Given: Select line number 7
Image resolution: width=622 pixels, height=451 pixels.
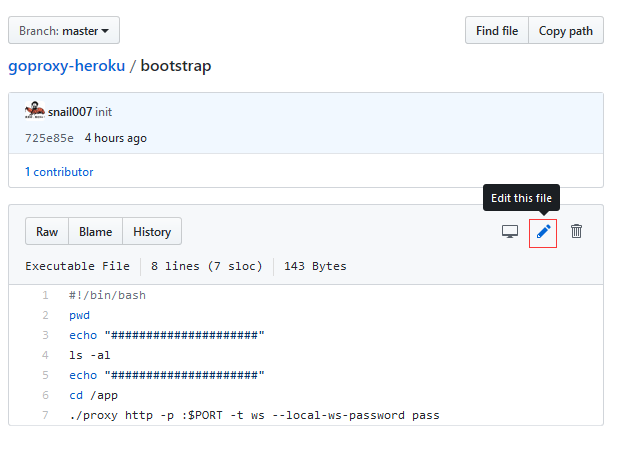Looking at the screenshot, I should pos(45,415).
